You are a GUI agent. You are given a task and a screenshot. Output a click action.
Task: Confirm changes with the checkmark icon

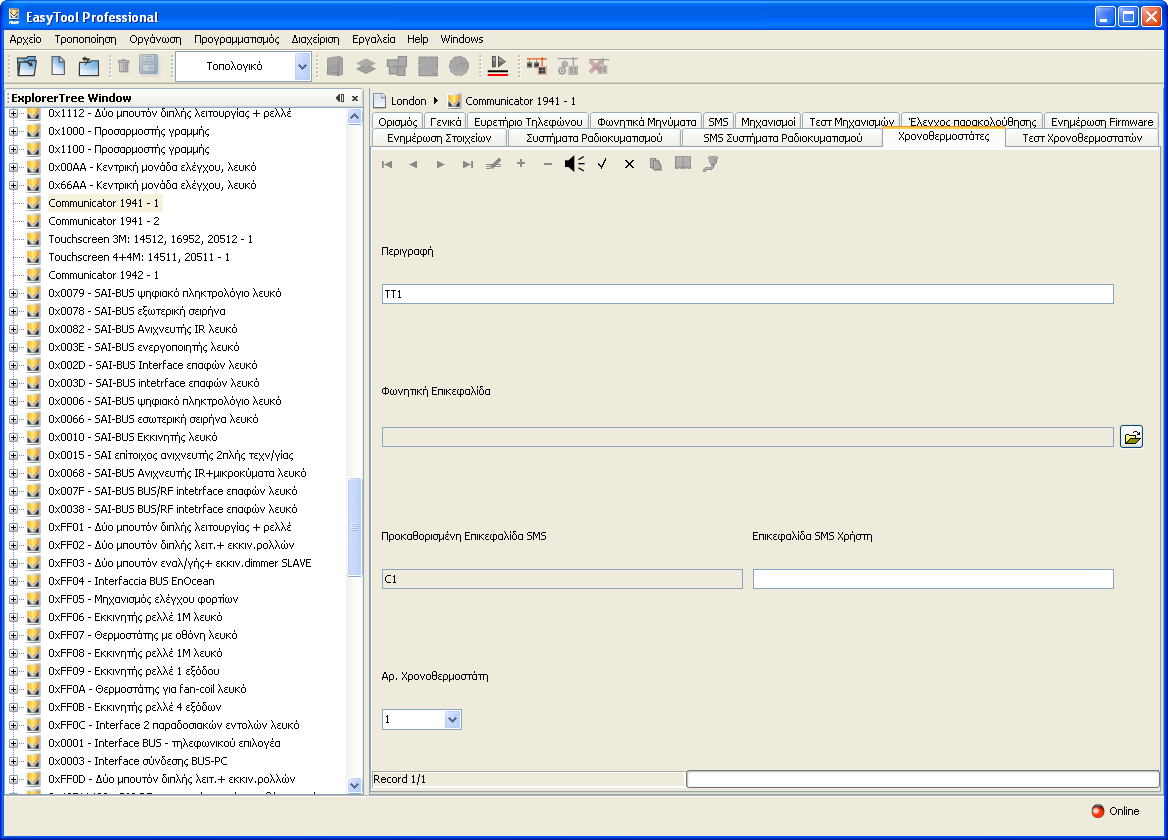tap(602, 164)
